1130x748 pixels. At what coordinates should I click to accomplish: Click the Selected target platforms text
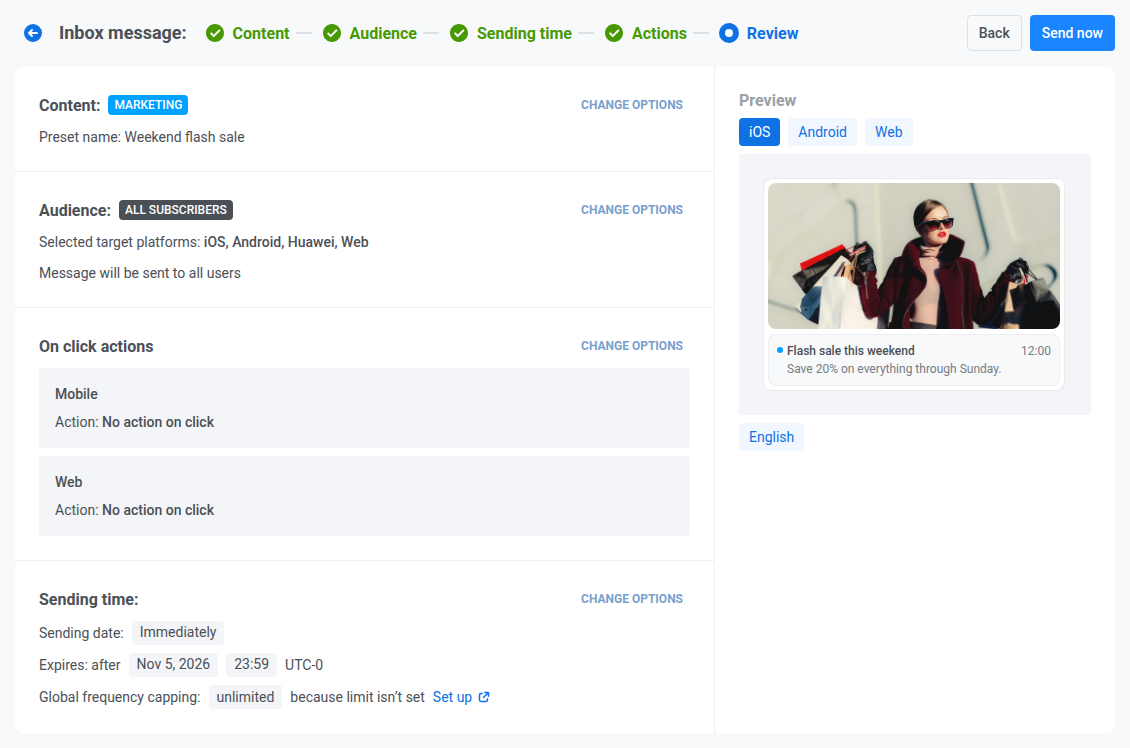pos(203,242)
